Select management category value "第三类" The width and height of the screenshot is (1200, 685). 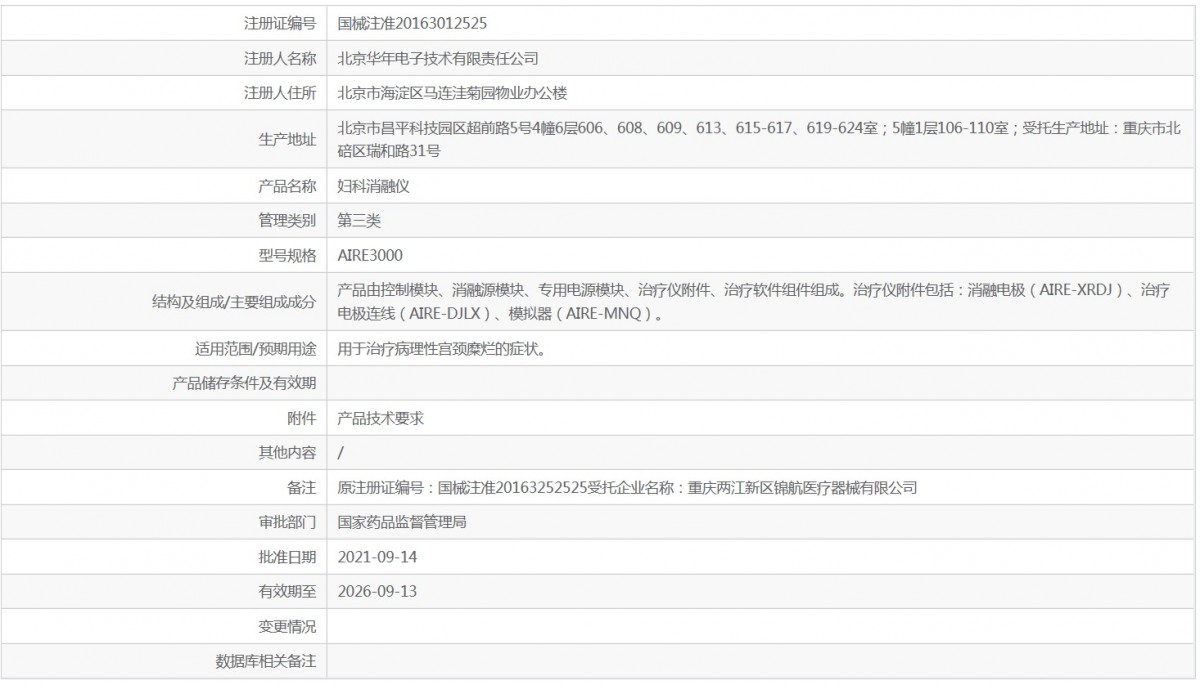(360, 219)
